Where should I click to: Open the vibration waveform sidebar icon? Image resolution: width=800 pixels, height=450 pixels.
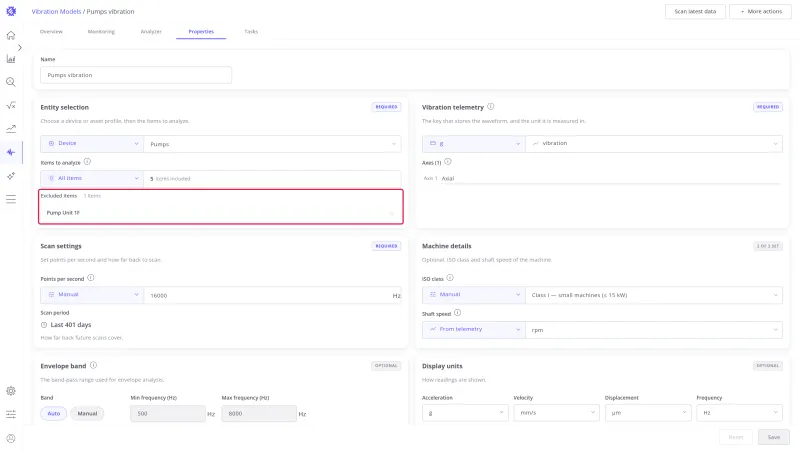pos(11,152)
